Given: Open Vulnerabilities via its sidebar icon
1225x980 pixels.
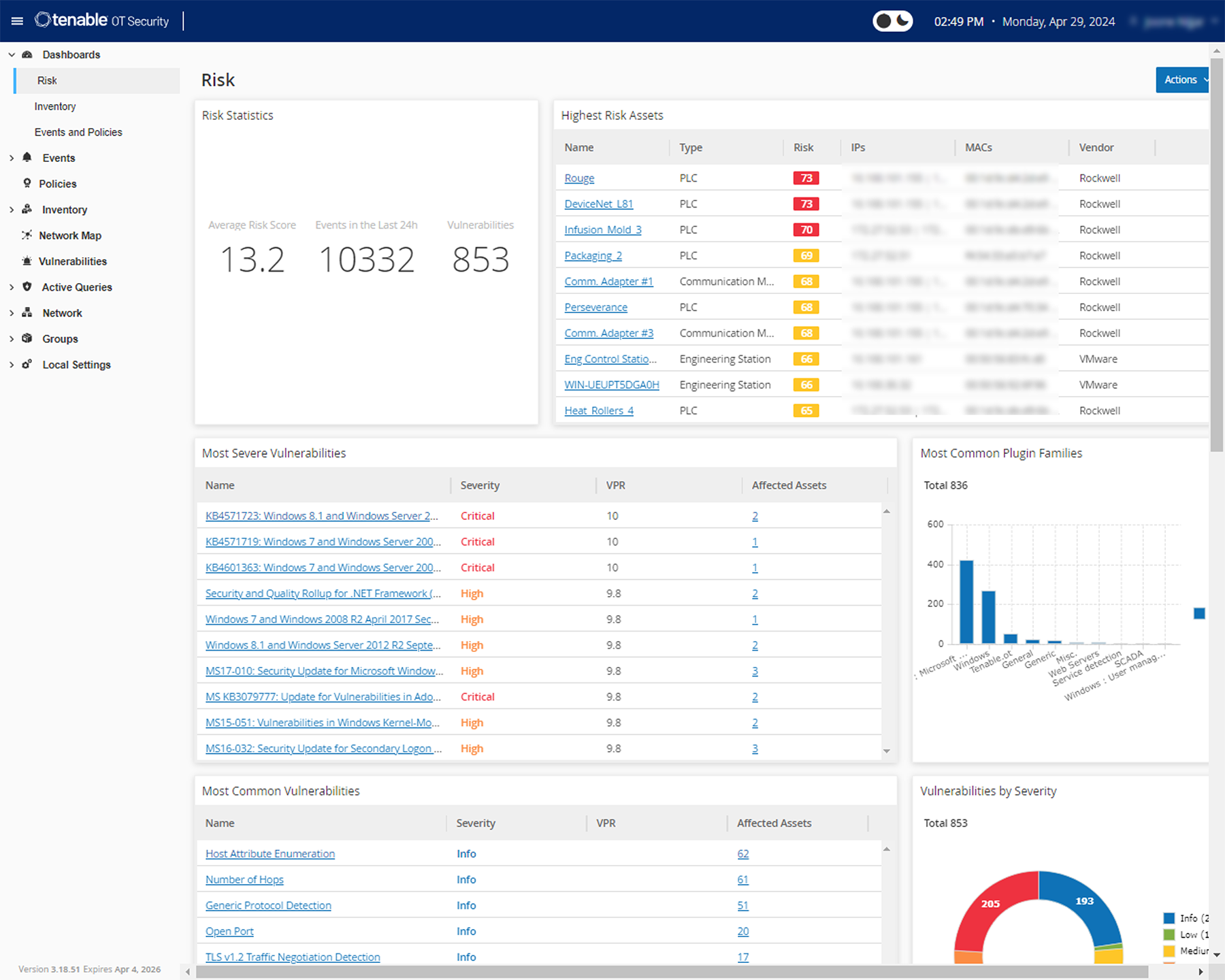Looking at the screenshot, I should (x=27, y=261).
